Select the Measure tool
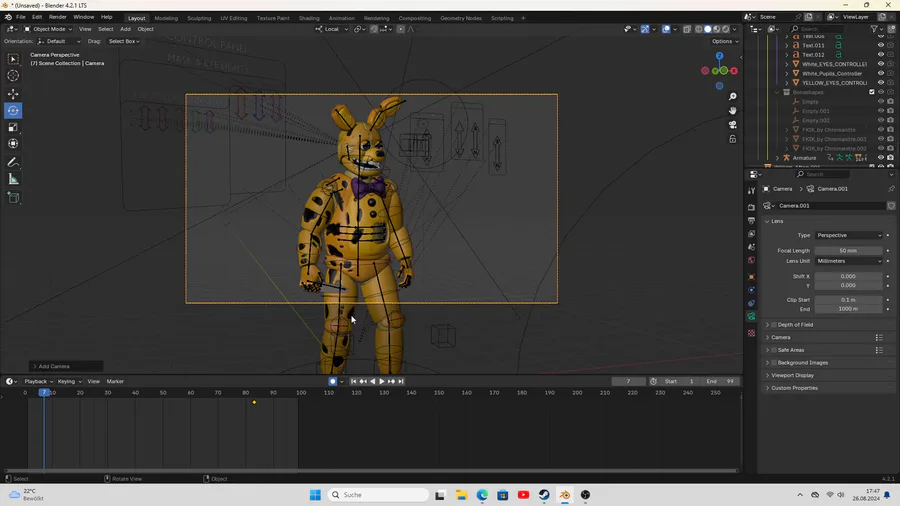This screenshot has width=900, height=506. 13,179
